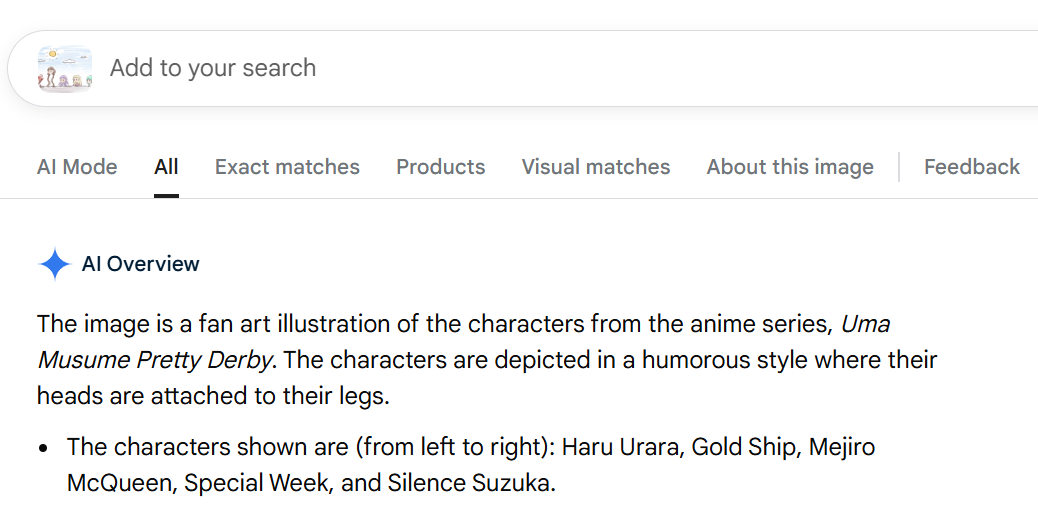Select the All tab
The height and width of the screenshot is (512, 1038).
166,167
